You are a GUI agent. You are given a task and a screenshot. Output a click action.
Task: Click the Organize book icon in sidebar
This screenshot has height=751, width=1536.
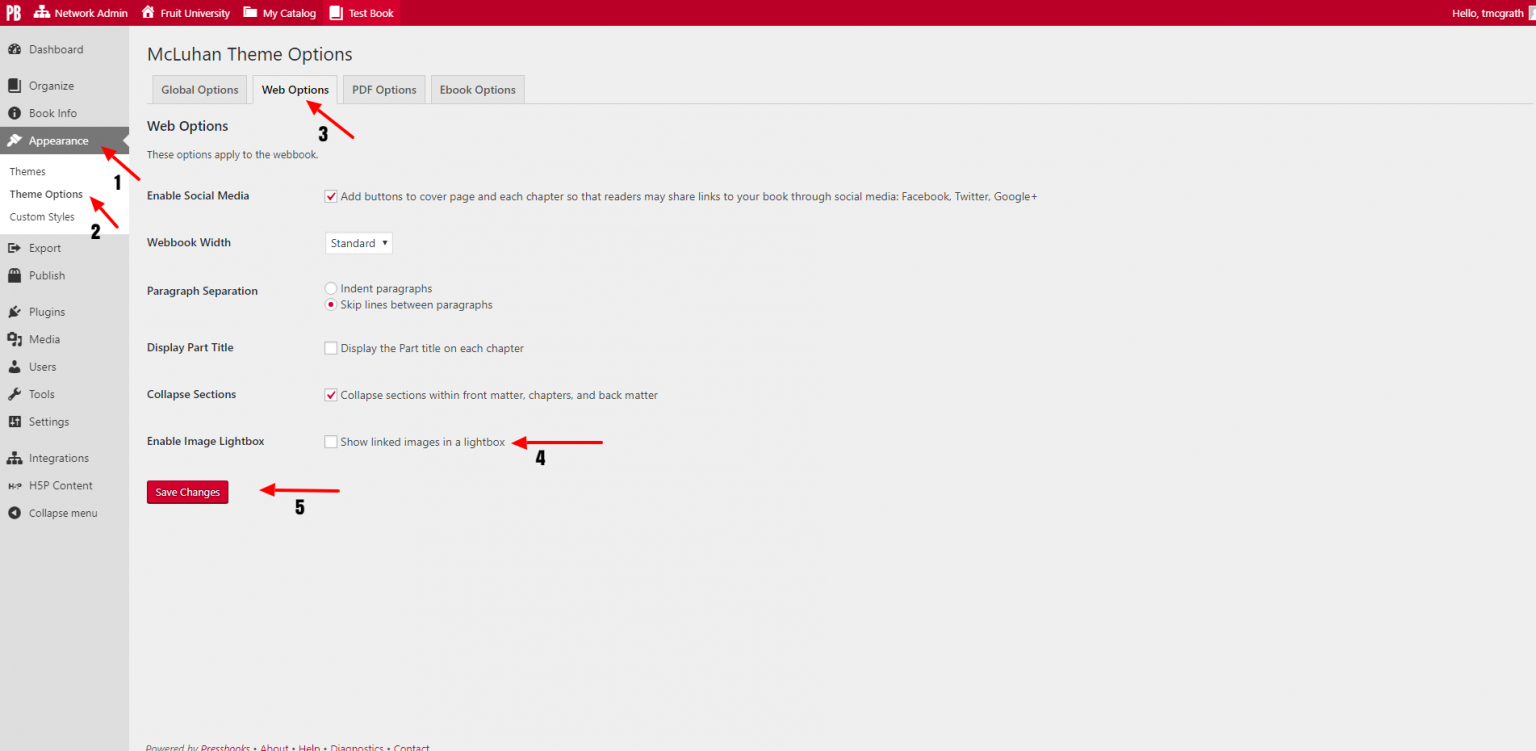(15, 86)
